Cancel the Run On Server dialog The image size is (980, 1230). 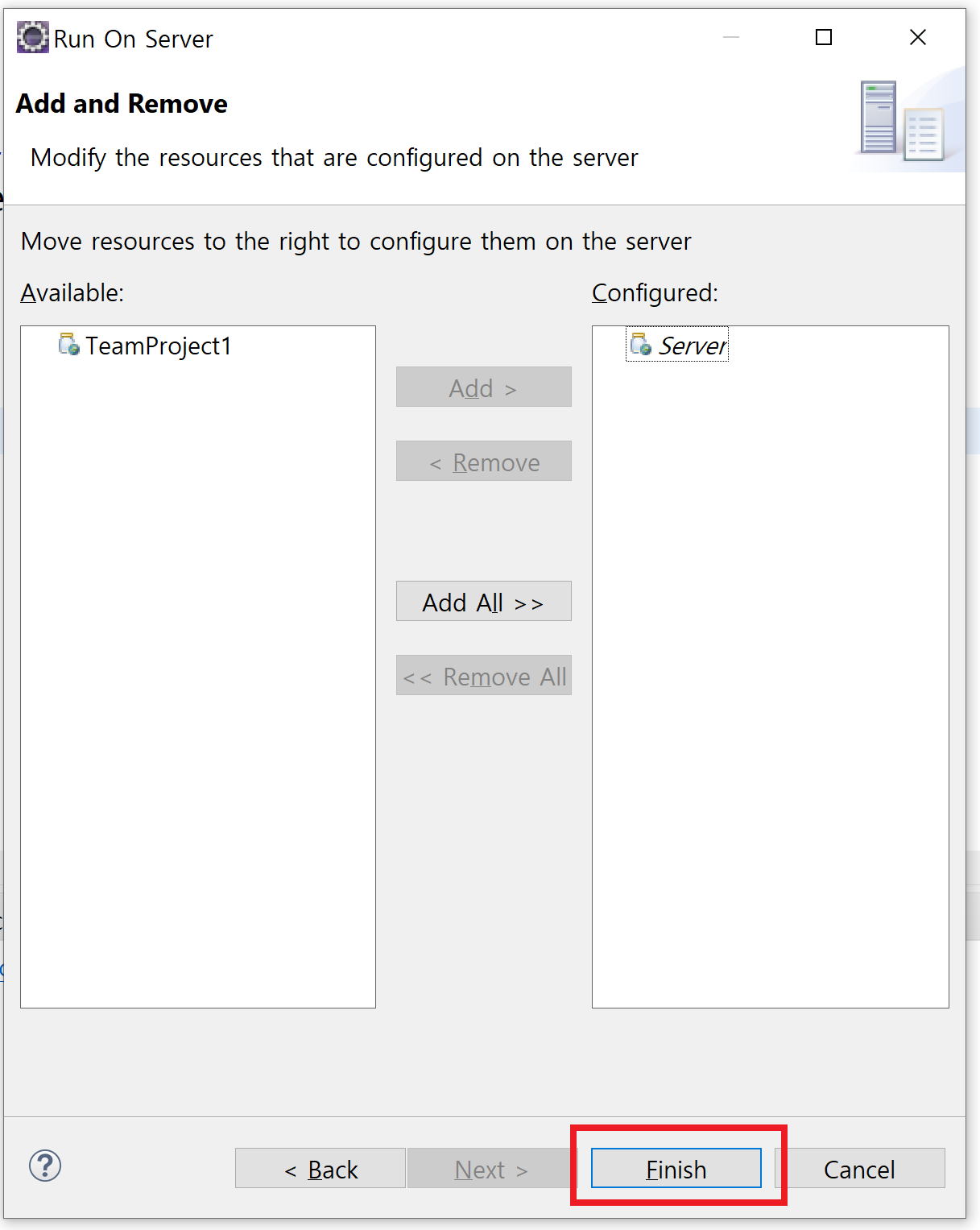[859, 1168]
